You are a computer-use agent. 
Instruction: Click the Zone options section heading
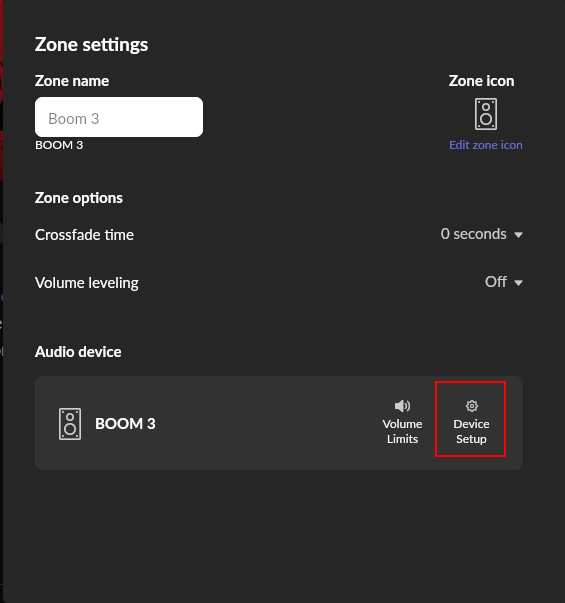tap(79, 198)
